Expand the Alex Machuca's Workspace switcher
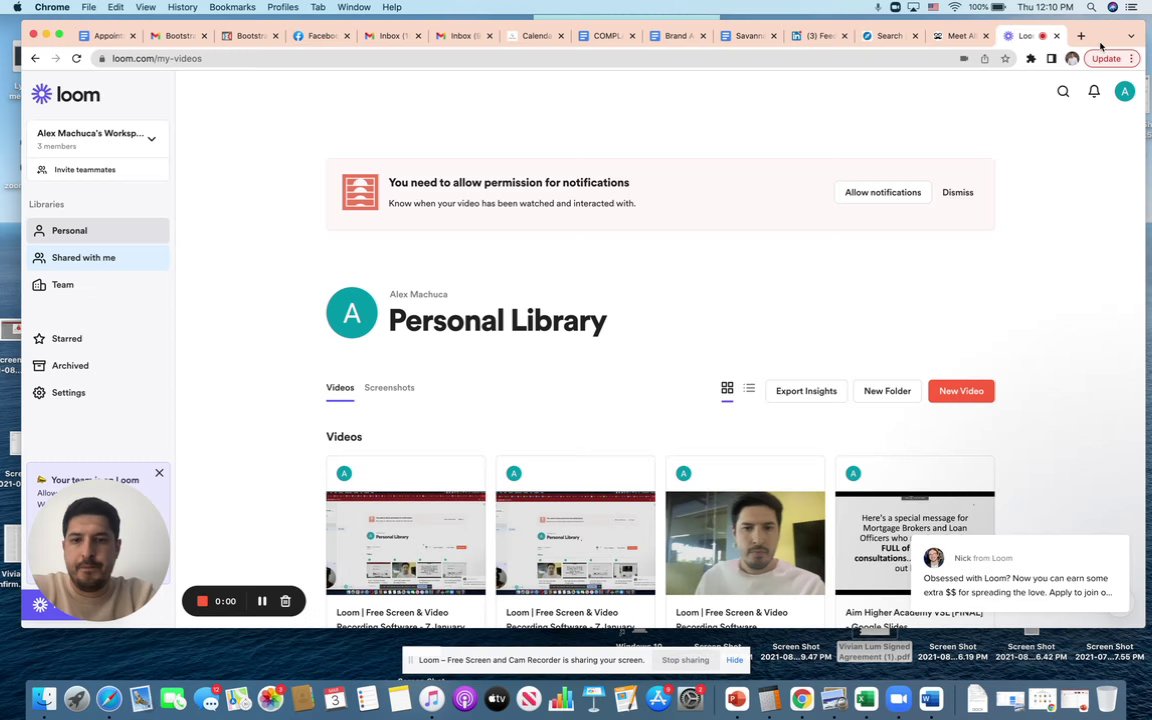1152x720 pixels. pos(98,139)
